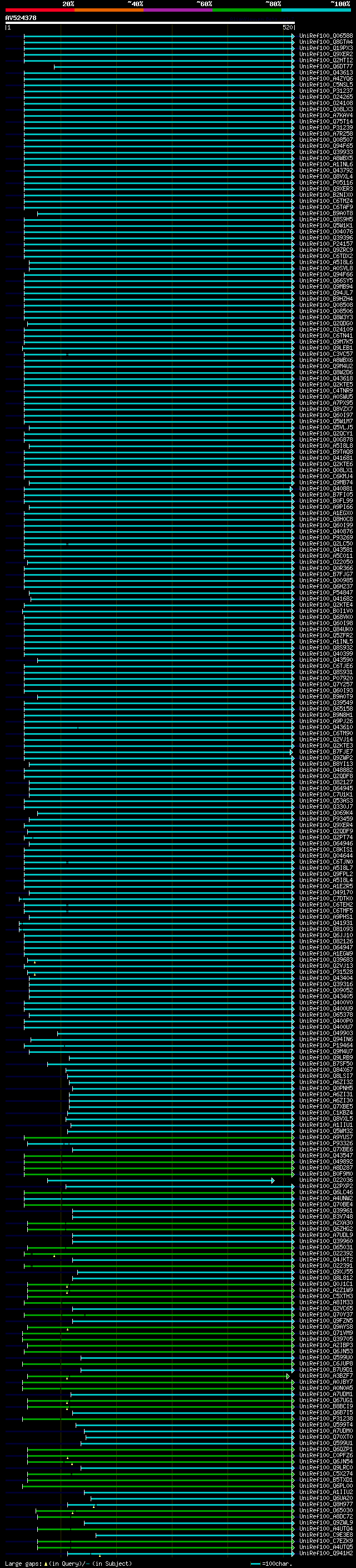The height and width of the screenshot is (1568, 356).
Task: Select the UniRef100_Q94IN6 label
Action: 326,1039
